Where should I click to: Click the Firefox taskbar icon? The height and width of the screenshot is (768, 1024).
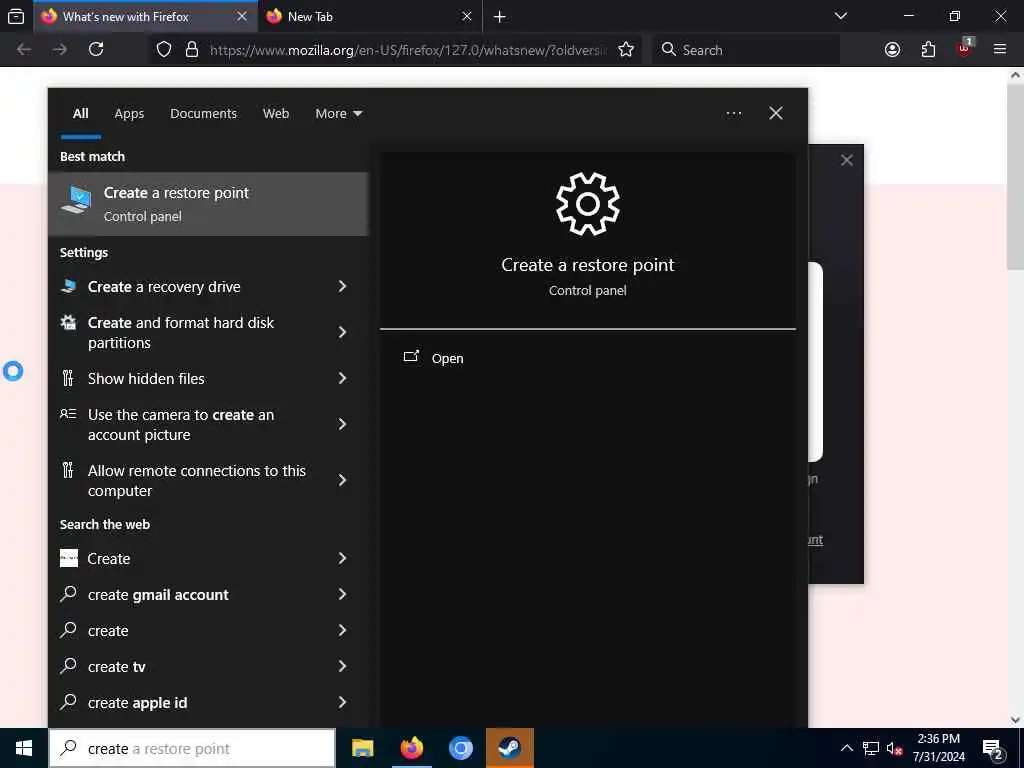pos(411,748)
